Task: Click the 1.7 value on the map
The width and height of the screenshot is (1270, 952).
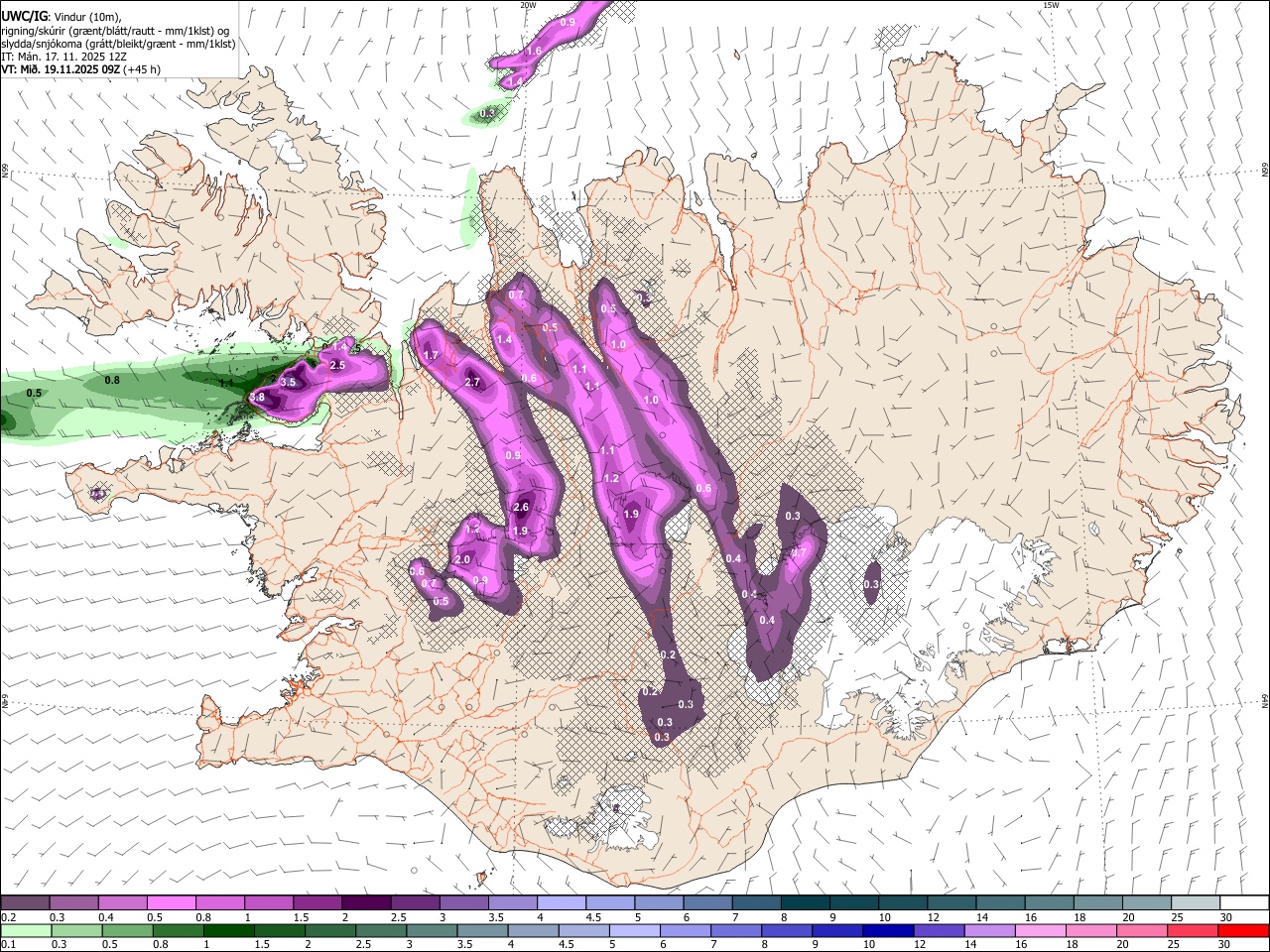Action: (x=431, y=355)
